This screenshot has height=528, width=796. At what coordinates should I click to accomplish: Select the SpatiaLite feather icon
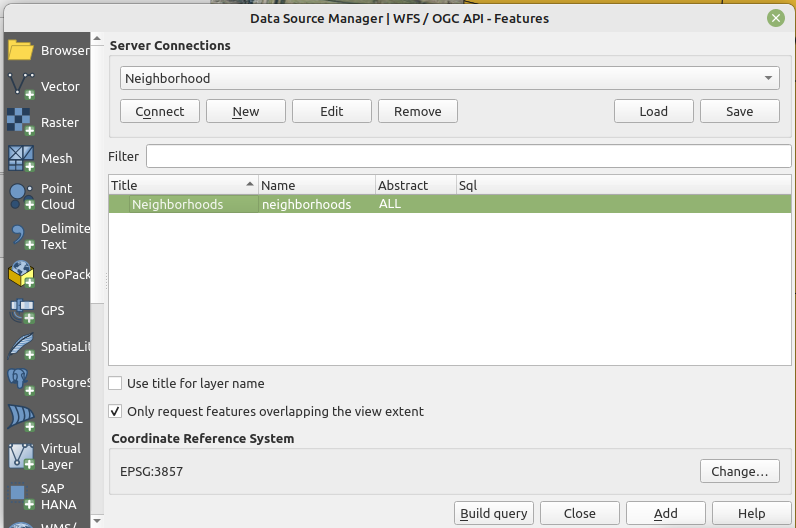(x=21, y=346)
